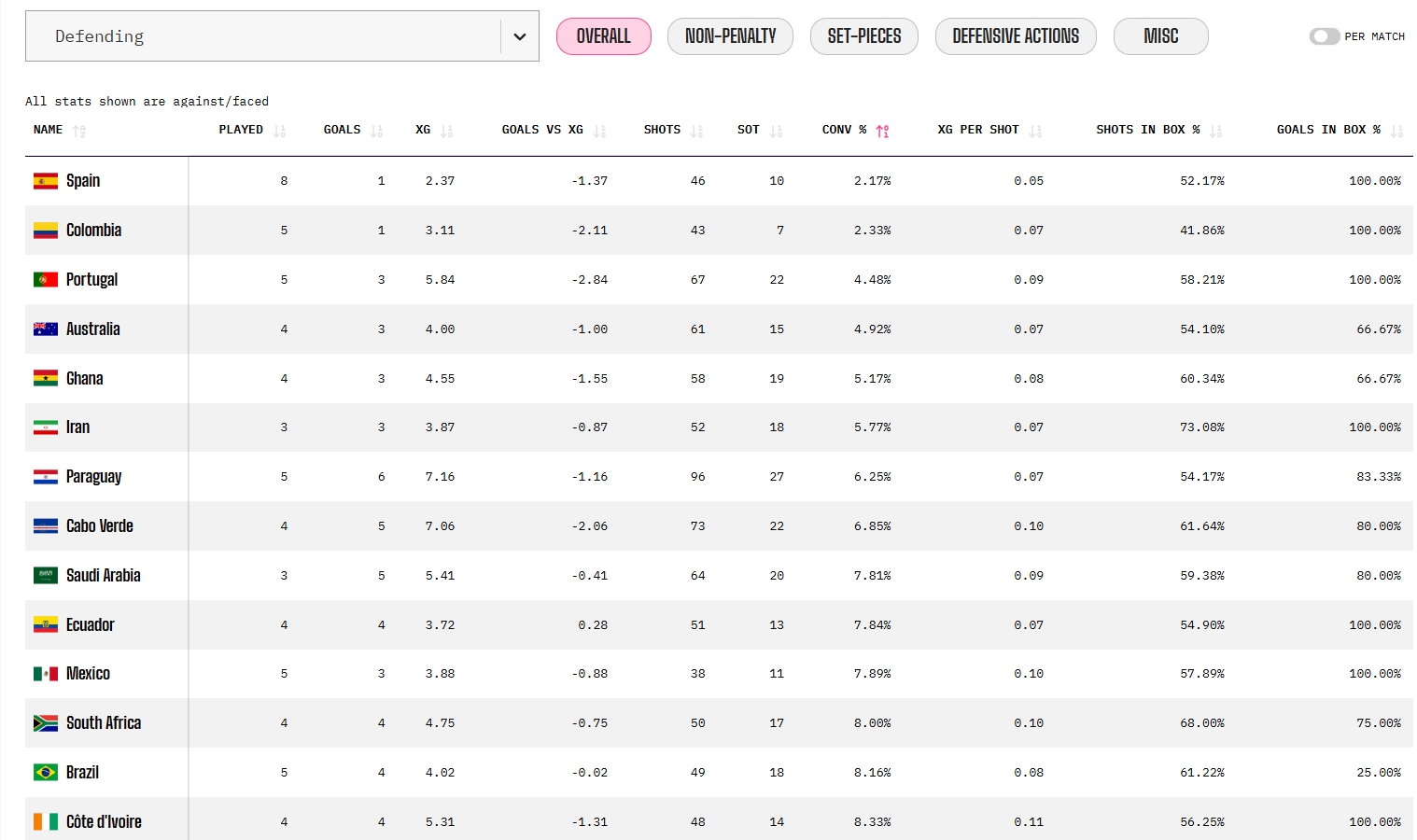This screenshot has height=840, width=1417.
Task: Click the Colombia flag icon
Action: tap(46, 231)
